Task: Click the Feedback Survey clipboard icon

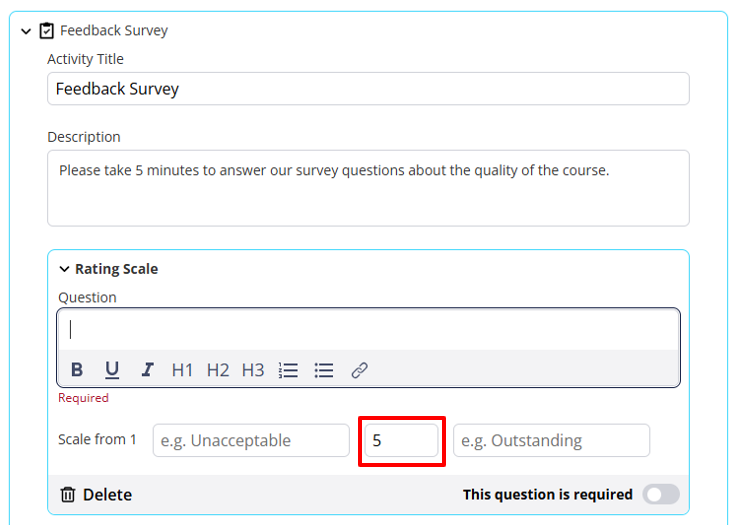Action: pyautogui.click(x=46, y=31)
